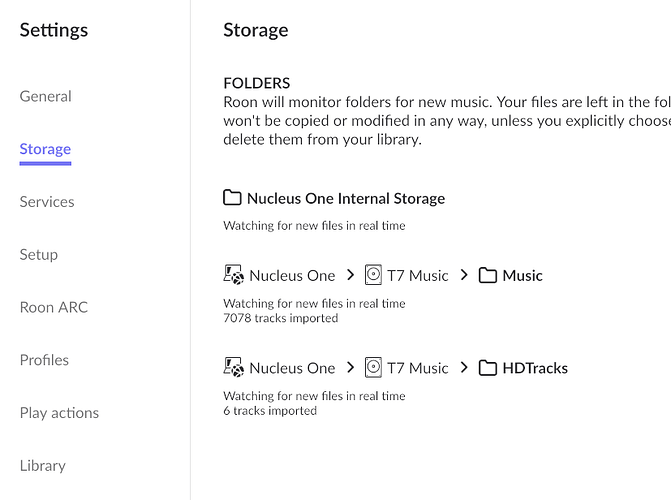Click chevron before the Music folder

464,275
